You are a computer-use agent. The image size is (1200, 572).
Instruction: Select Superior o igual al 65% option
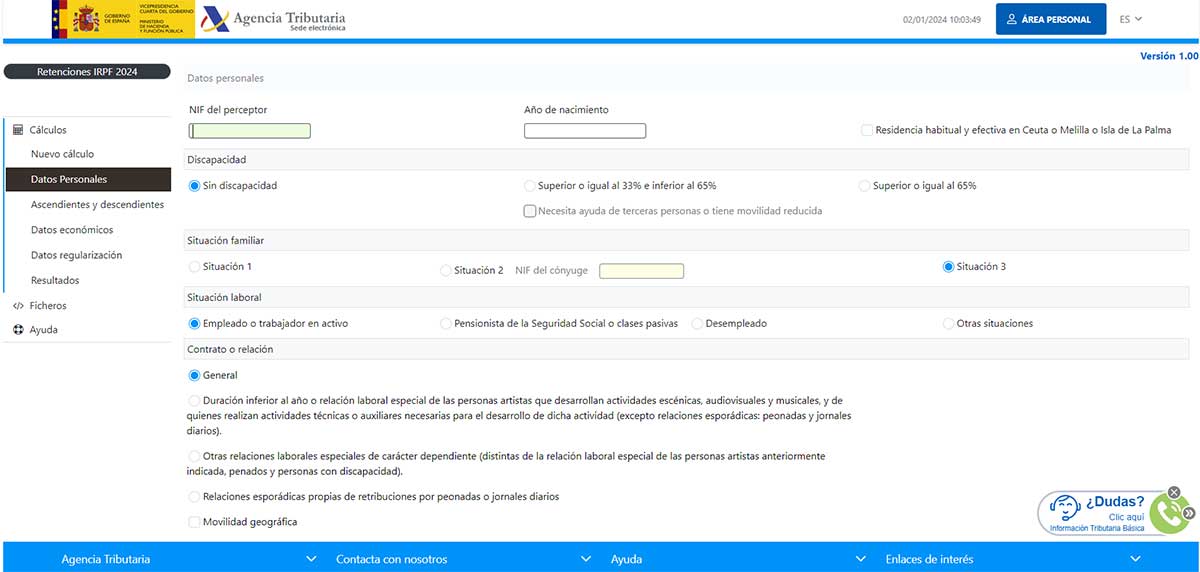click(x=865, y=186)
